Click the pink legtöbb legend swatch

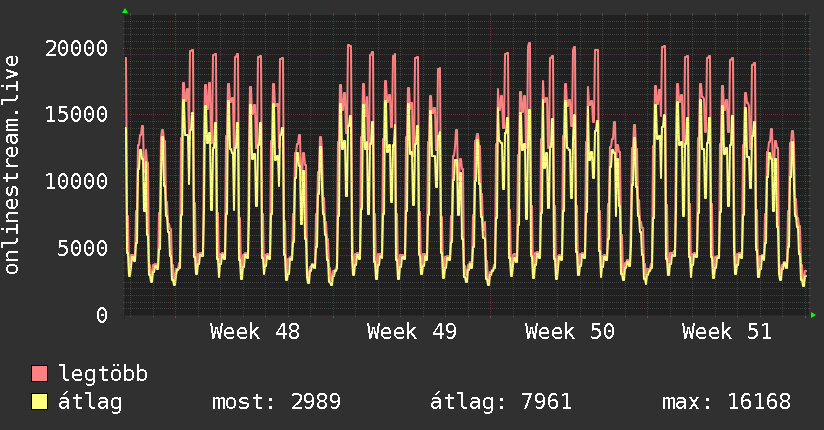coord(39,373)
